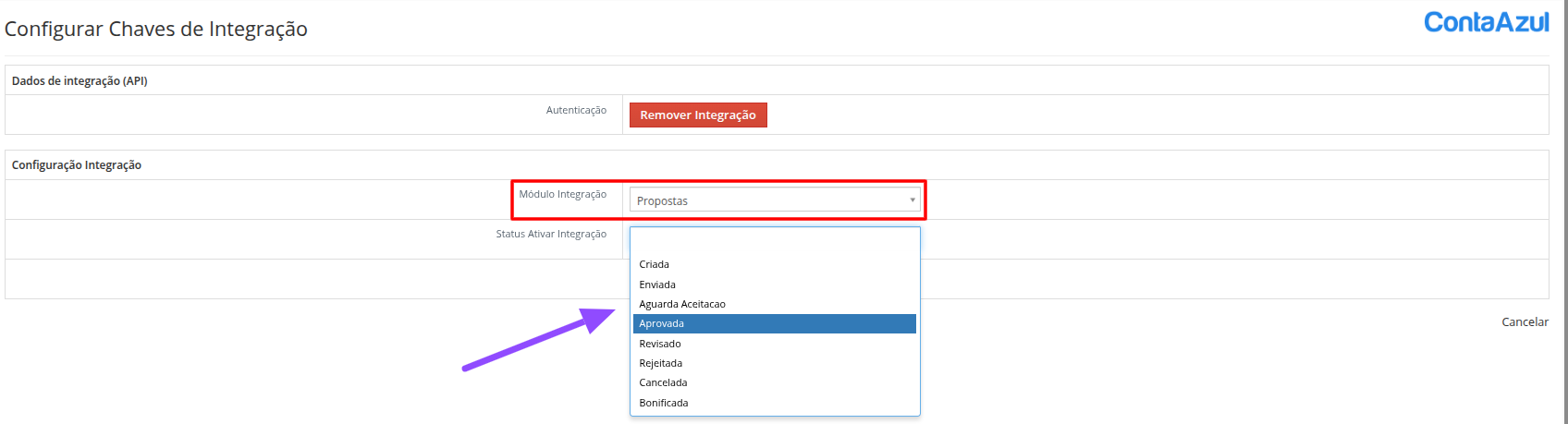This screenshot has width=1568, height=424.
Task: Choose Enviada from the status list
Action: pyautogui.click(x=657, y=285)
